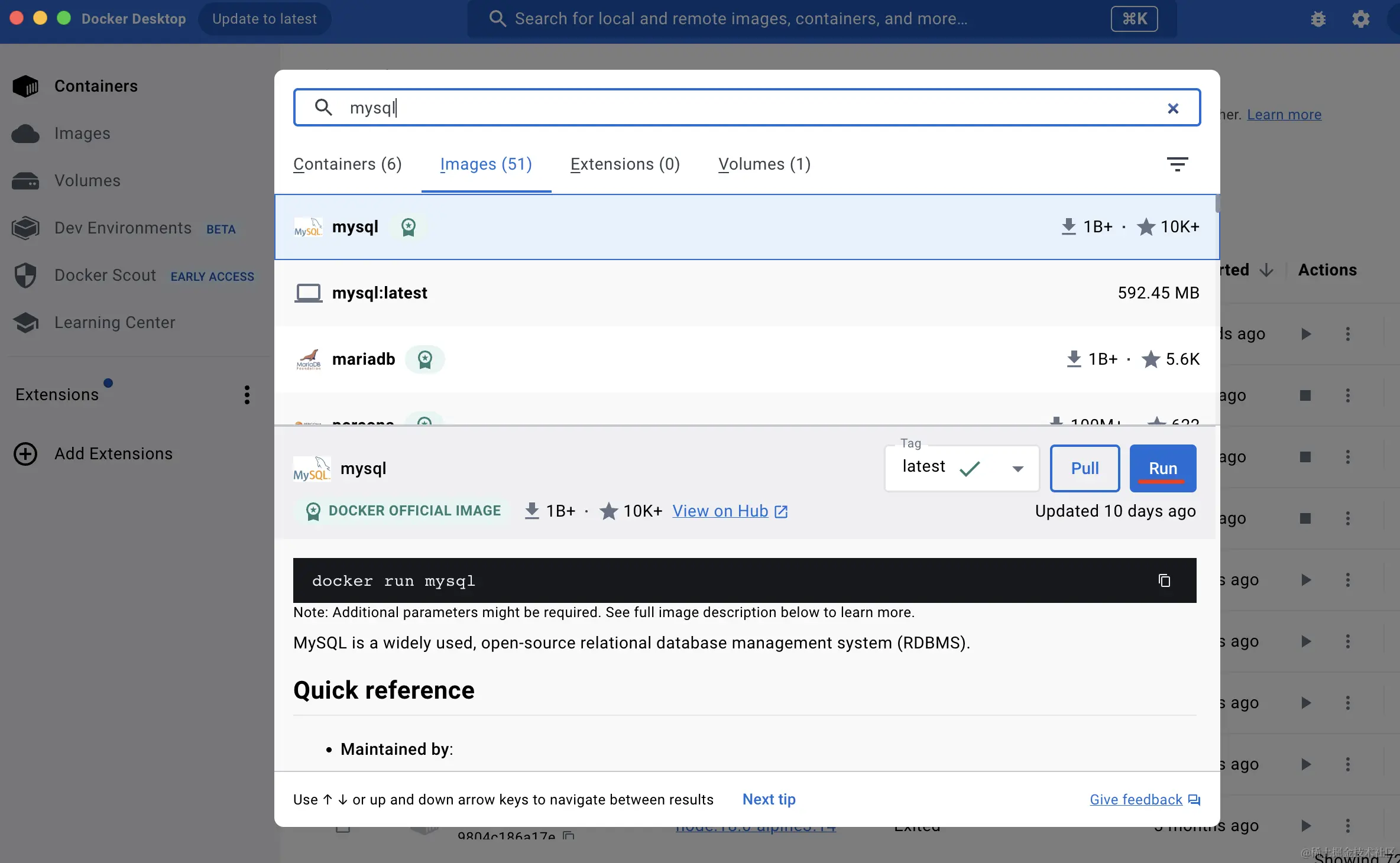Expand the Tag latest dropdown
Screen dimensions: 1400x863
(x=1017, y=469)
